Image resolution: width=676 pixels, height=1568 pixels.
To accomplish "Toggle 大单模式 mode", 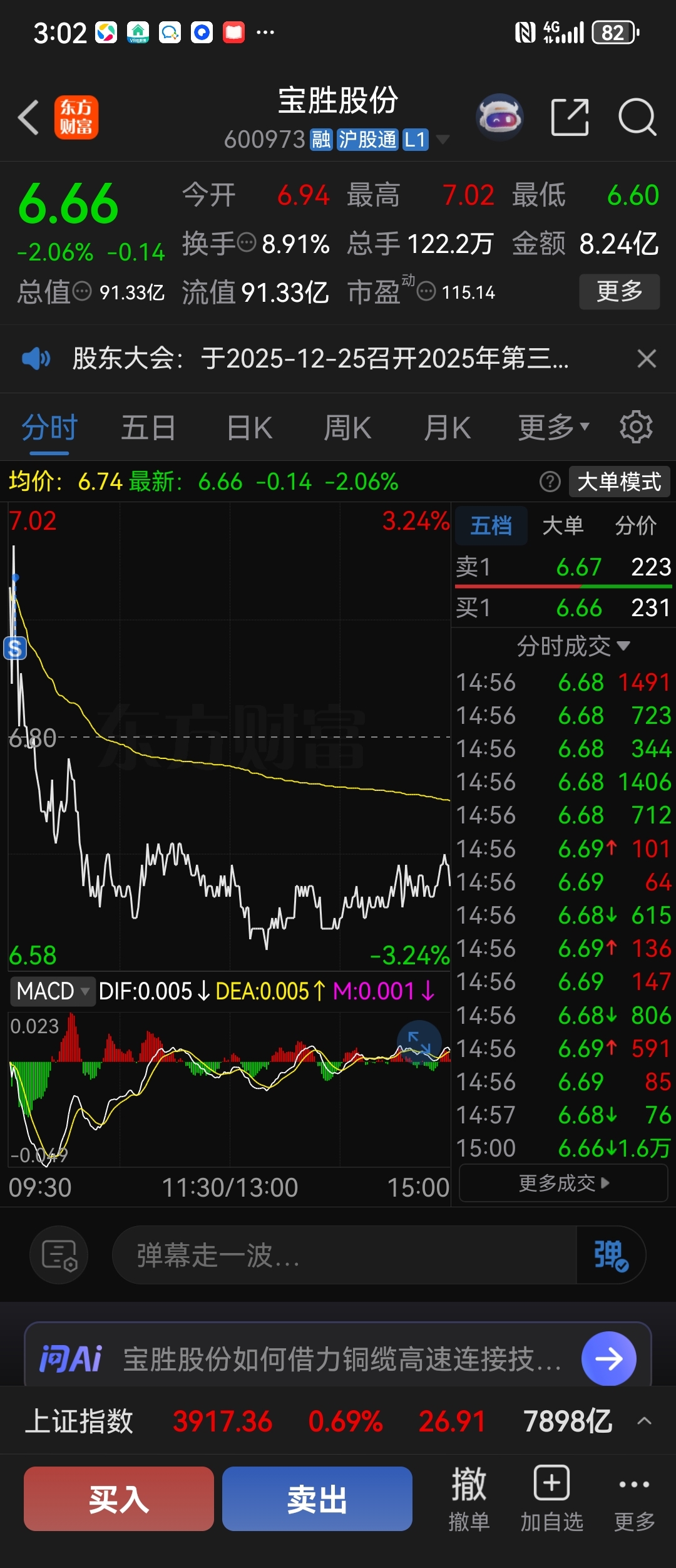I will point(619,482).
